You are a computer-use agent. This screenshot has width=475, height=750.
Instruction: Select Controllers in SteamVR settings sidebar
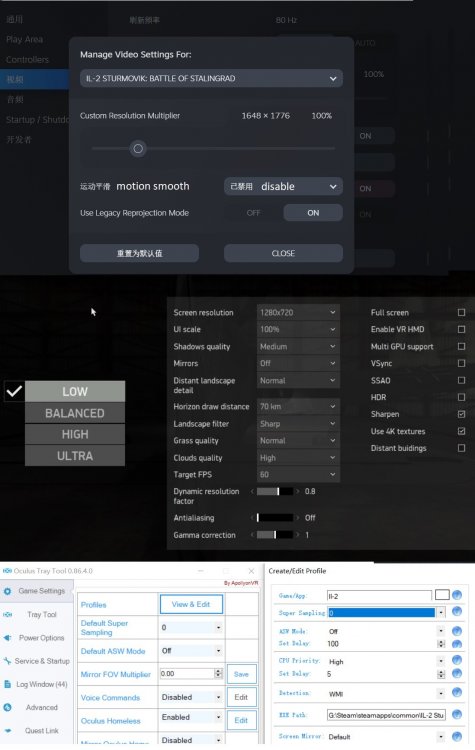pos(27,59)
